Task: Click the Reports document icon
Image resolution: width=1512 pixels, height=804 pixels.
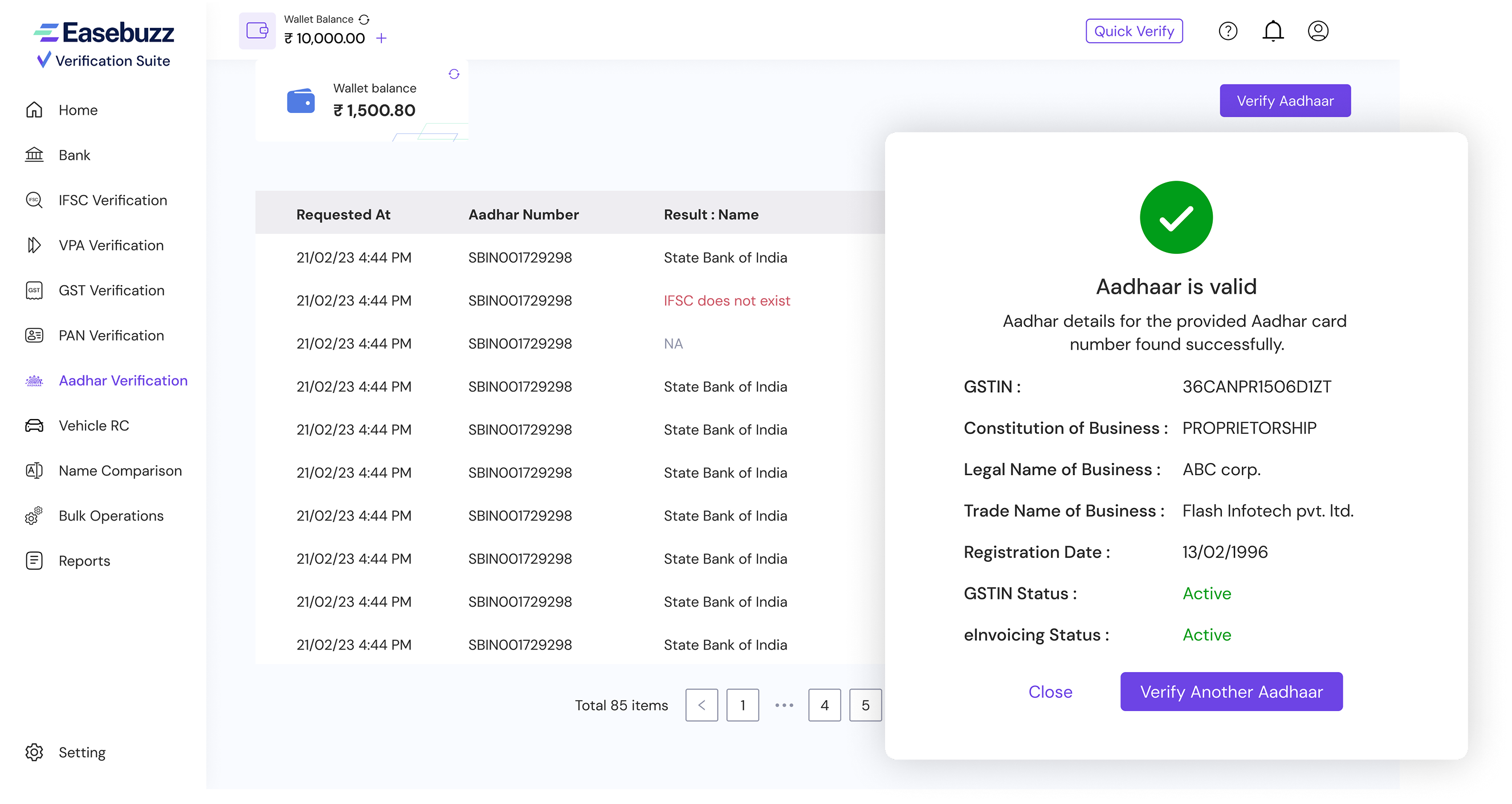Action: click(34, 561)
